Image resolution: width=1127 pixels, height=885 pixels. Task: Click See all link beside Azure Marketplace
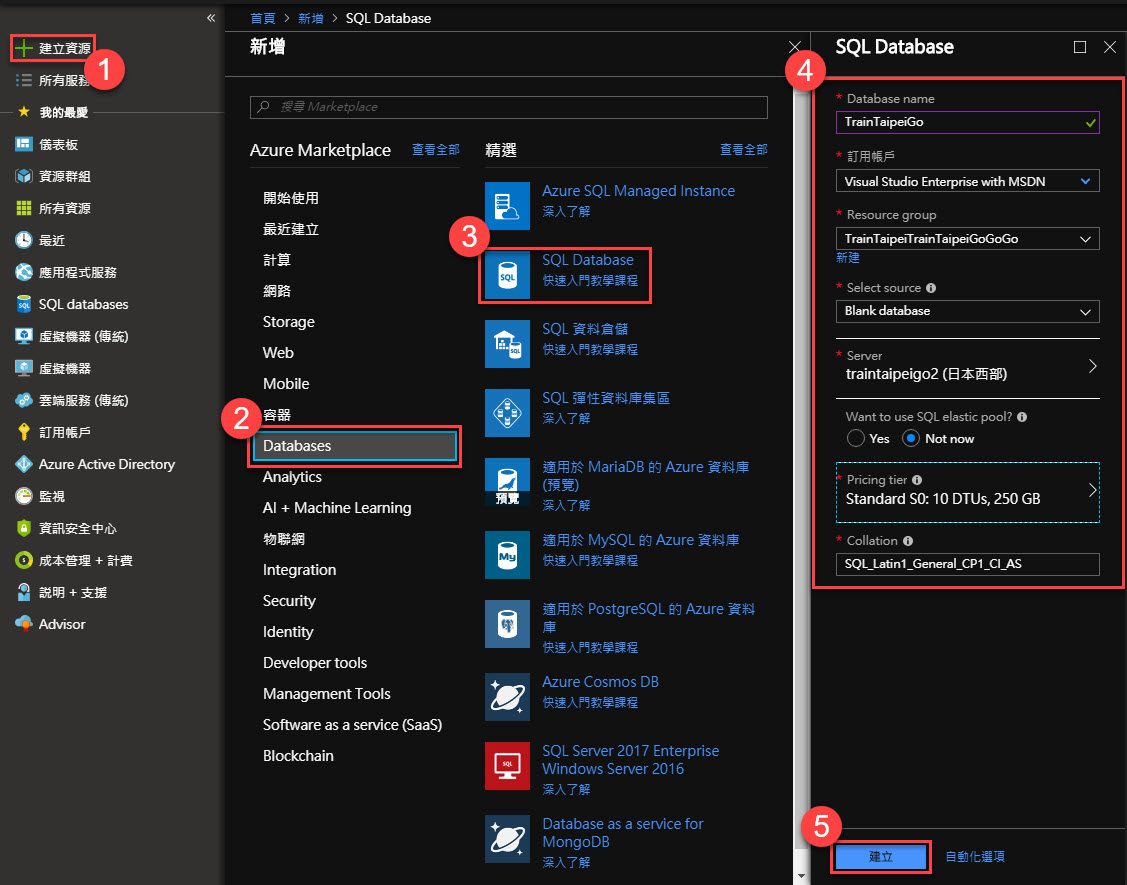click(436, 149)
